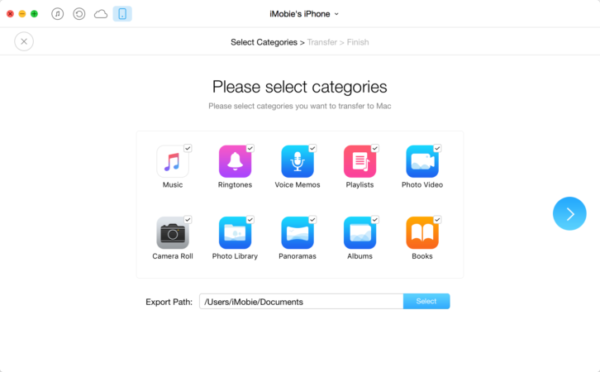Uncheck the Photo Library checkbox

coord(250,220)
